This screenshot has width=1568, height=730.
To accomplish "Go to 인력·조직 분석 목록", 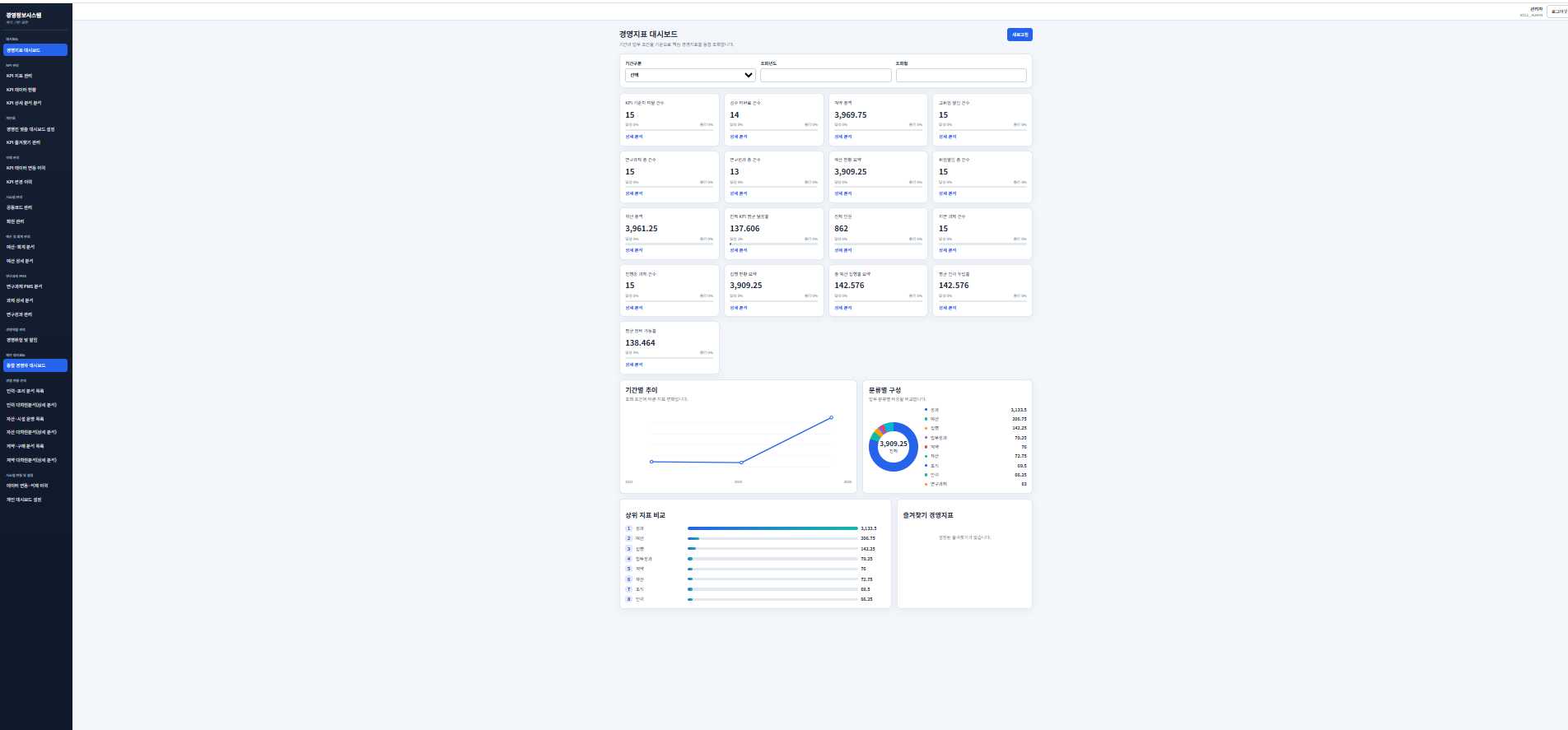I will tap(35, 391).
